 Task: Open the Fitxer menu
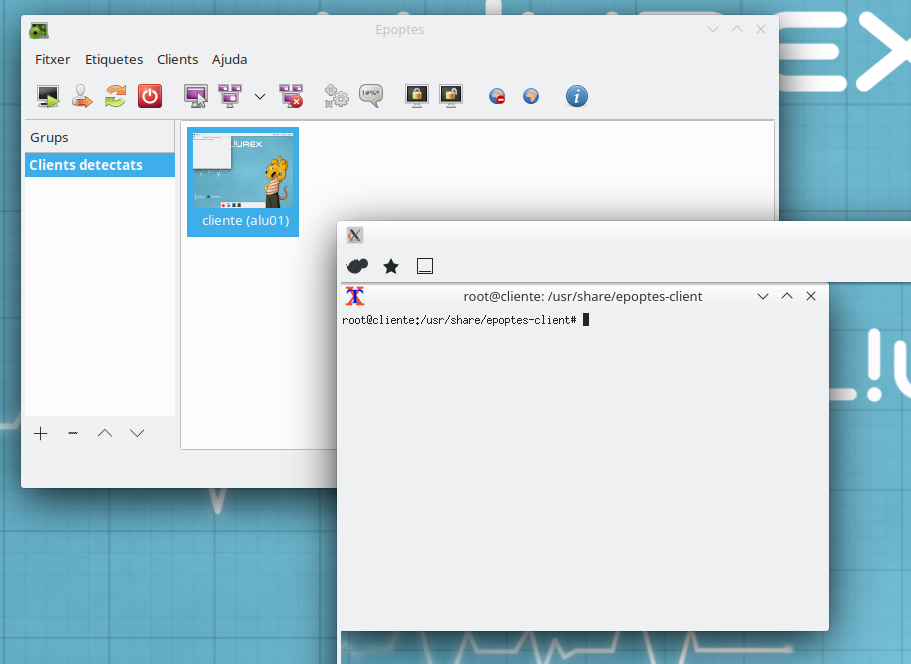52,59
